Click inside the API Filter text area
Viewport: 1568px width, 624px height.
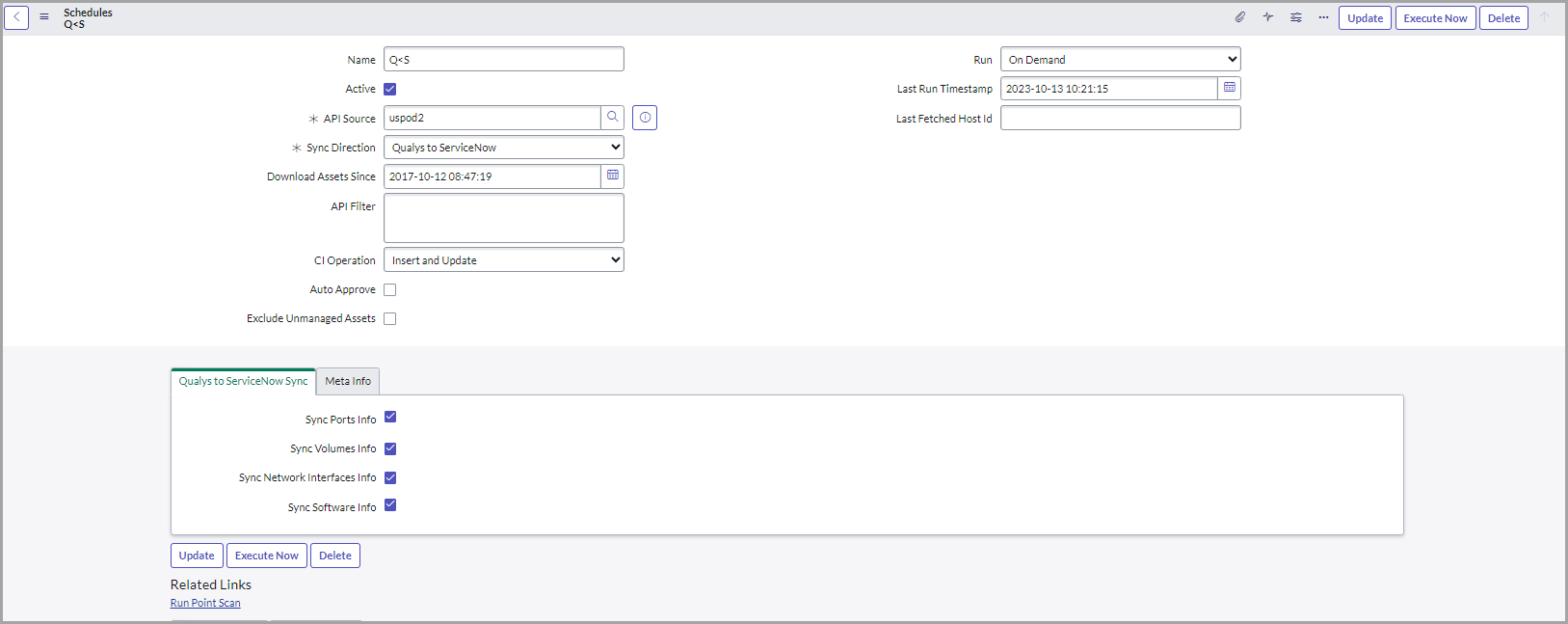point(504,218)
